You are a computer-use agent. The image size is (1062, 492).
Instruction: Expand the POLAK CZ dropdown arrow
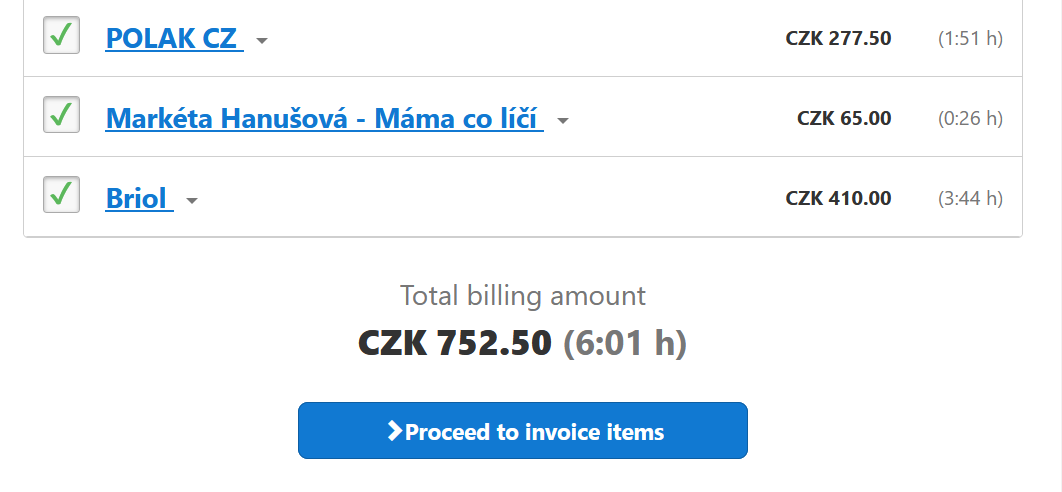coord(262,41)
